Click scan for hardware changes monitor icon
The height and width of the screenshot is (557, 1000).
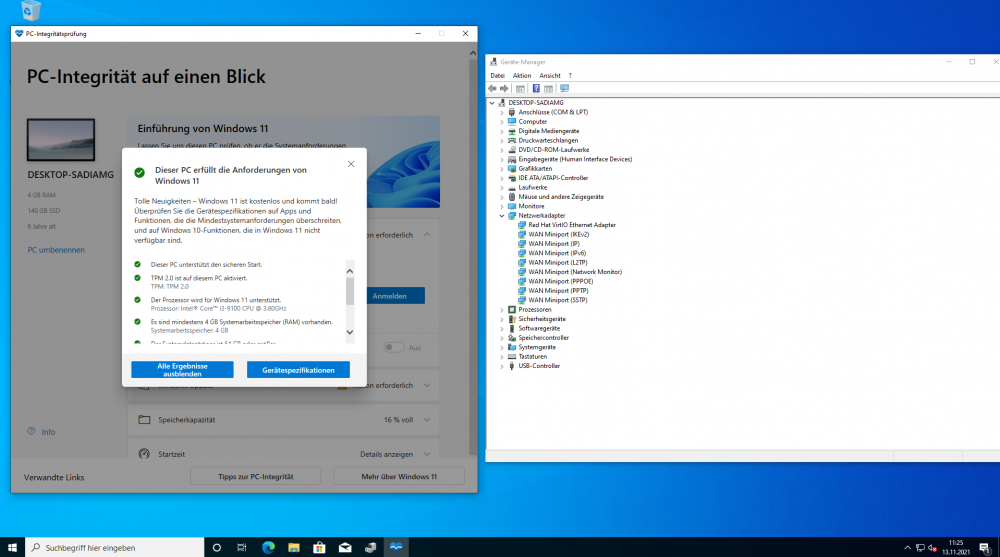[564, 89]
